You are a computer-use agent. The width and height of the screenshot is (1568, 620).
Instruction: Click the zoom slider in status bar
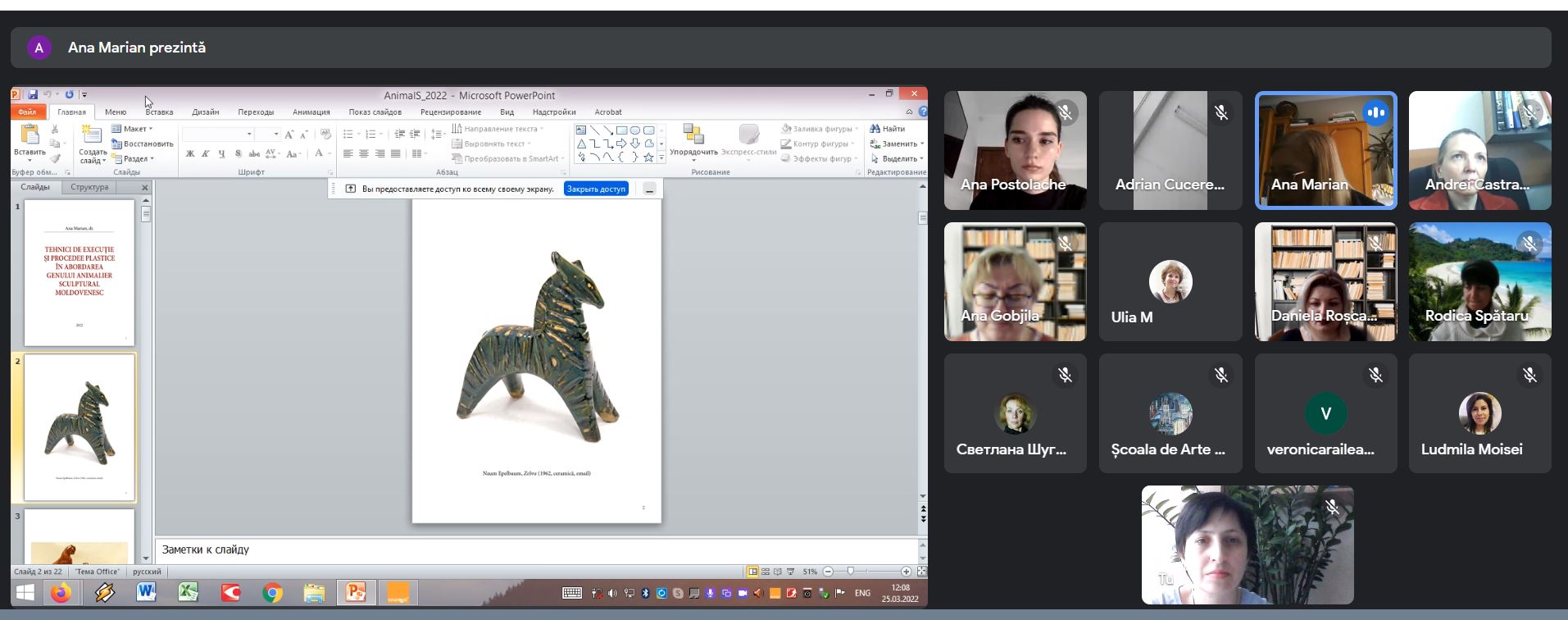point(851,572)
